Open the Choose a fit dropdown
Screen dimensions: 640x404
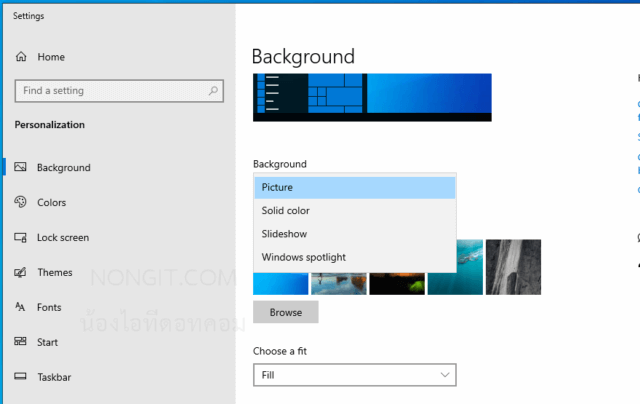click(355, 375)
